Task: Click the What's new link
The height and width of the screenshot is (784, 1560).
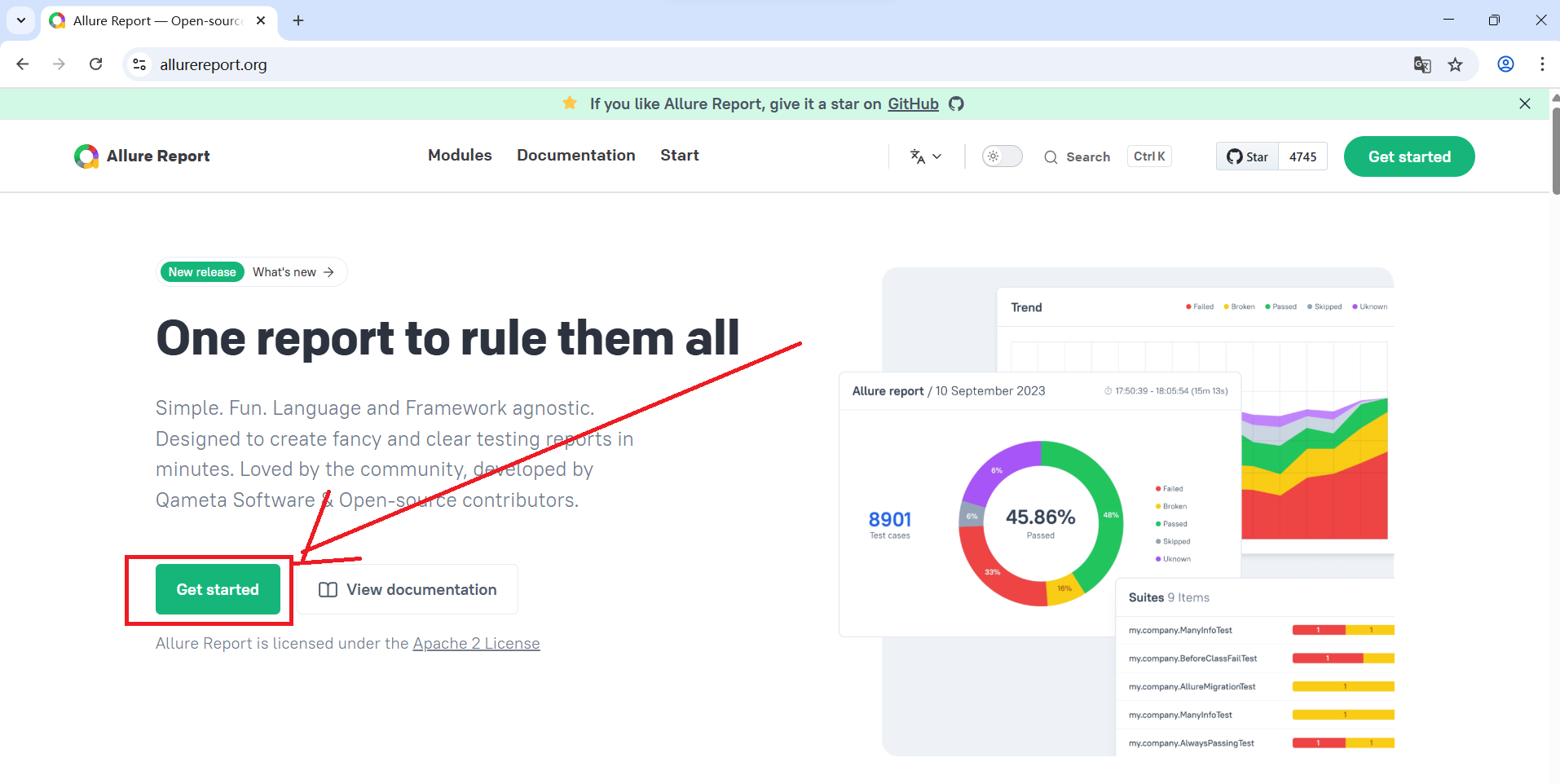Action: [293, 272]
